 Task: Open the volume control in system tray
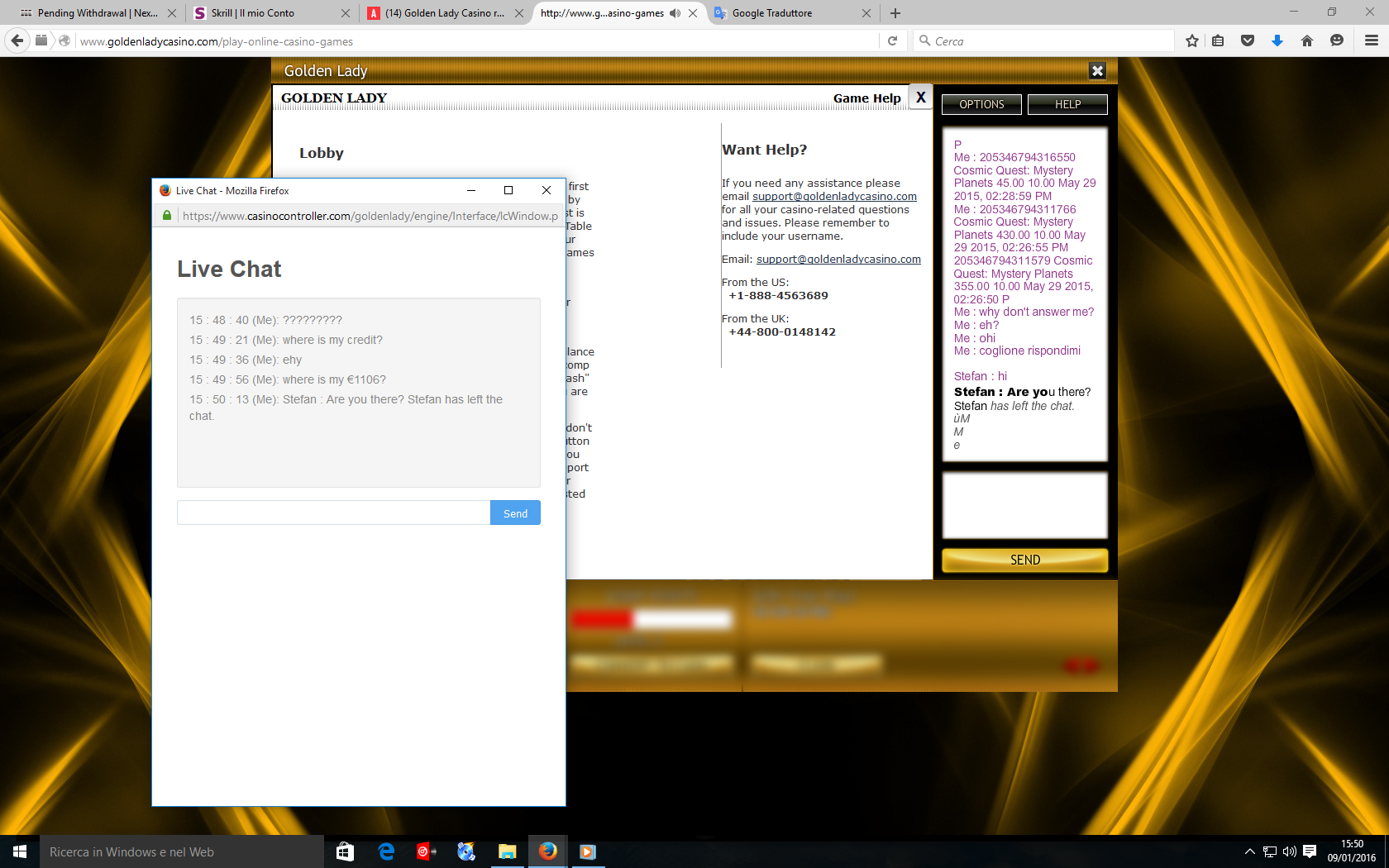click(1290, 851)
